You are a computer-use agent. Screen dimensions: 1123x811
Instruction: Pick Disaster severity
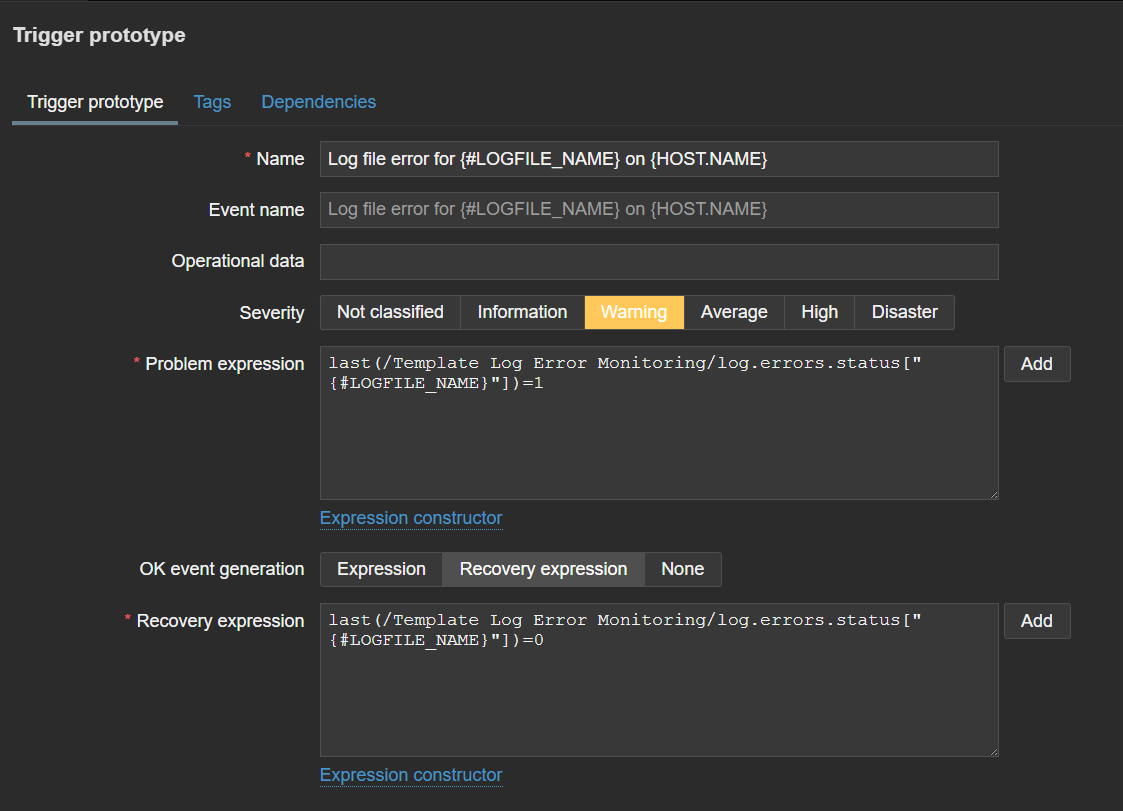click(x=905, y=312)
